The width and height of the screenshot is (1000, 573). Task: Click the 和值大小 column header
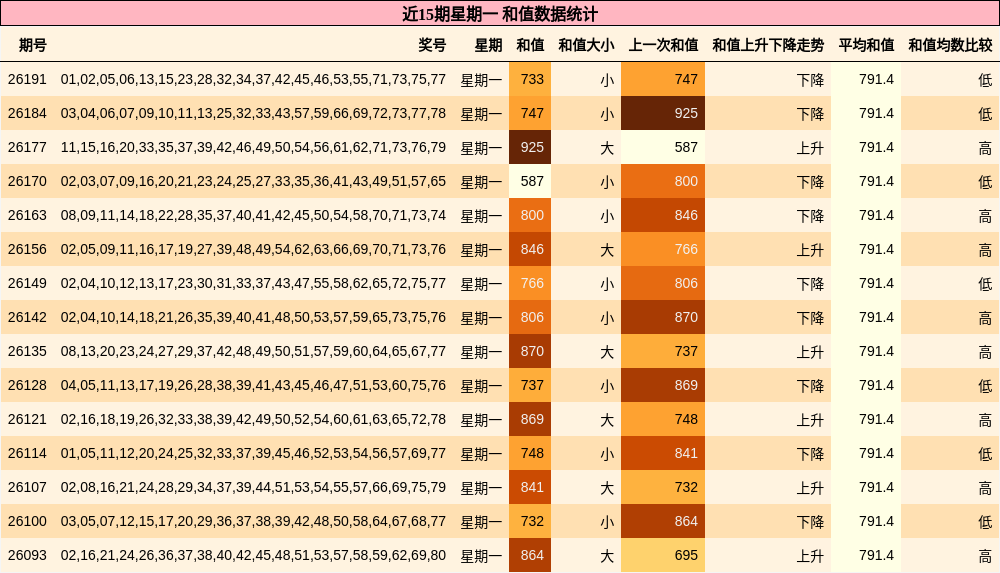click(x=586, y=45)
